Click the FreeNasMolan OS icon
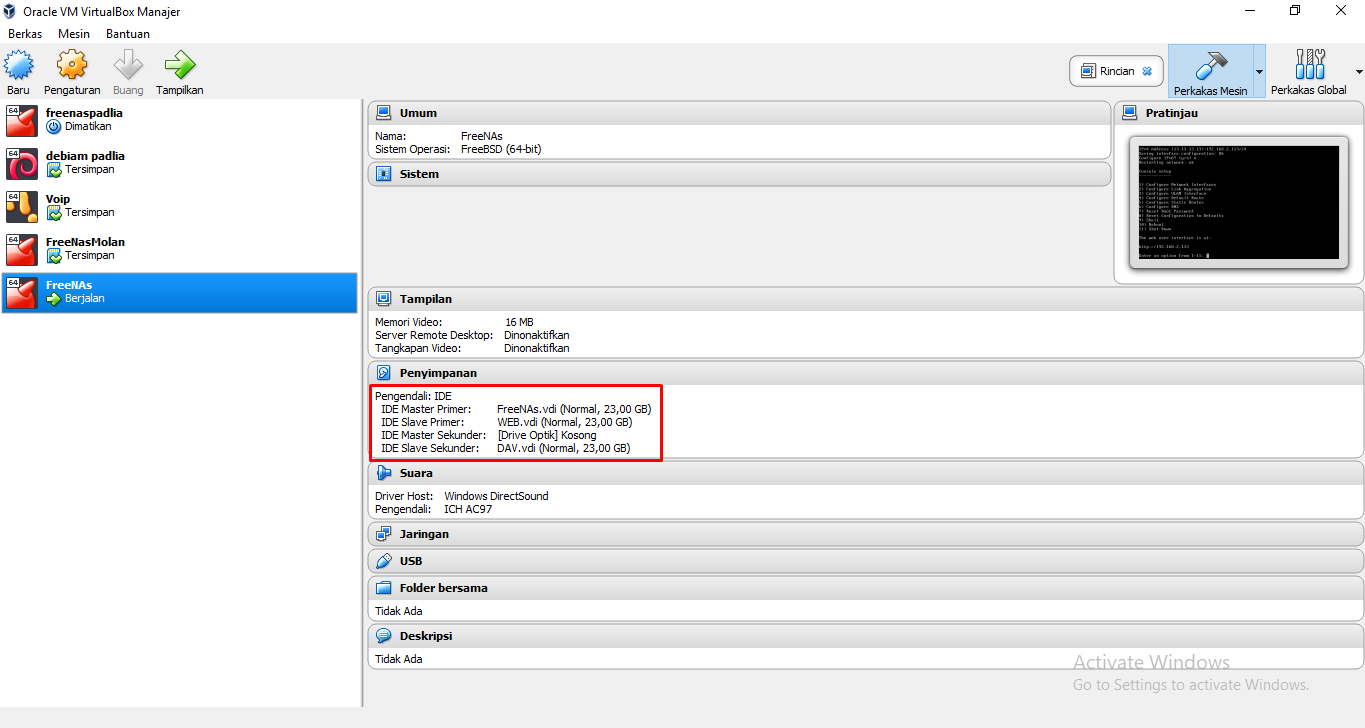 (22, 249)
